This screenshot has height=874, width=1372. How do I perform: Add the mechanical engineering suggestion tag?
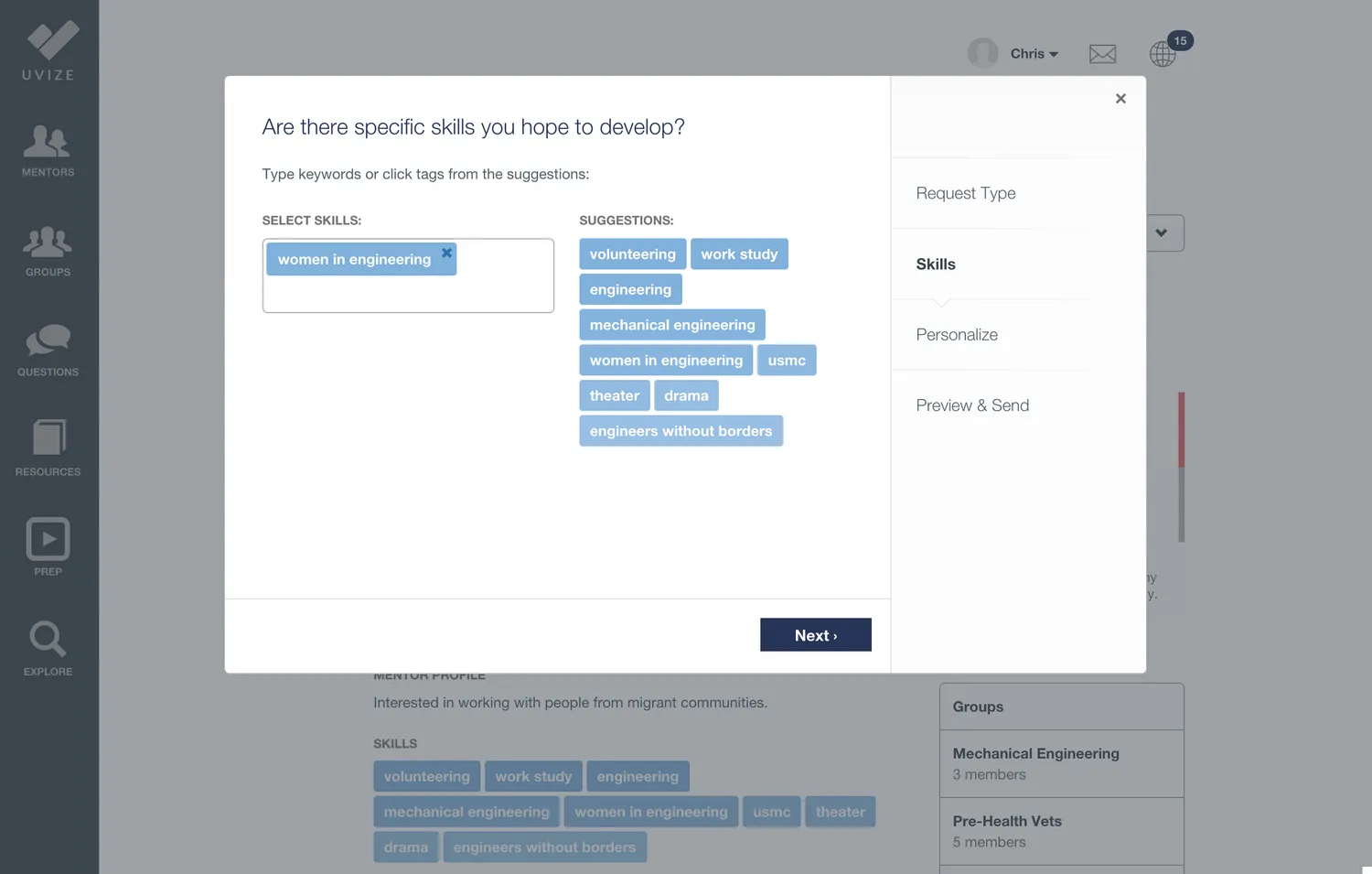[671, 325]
